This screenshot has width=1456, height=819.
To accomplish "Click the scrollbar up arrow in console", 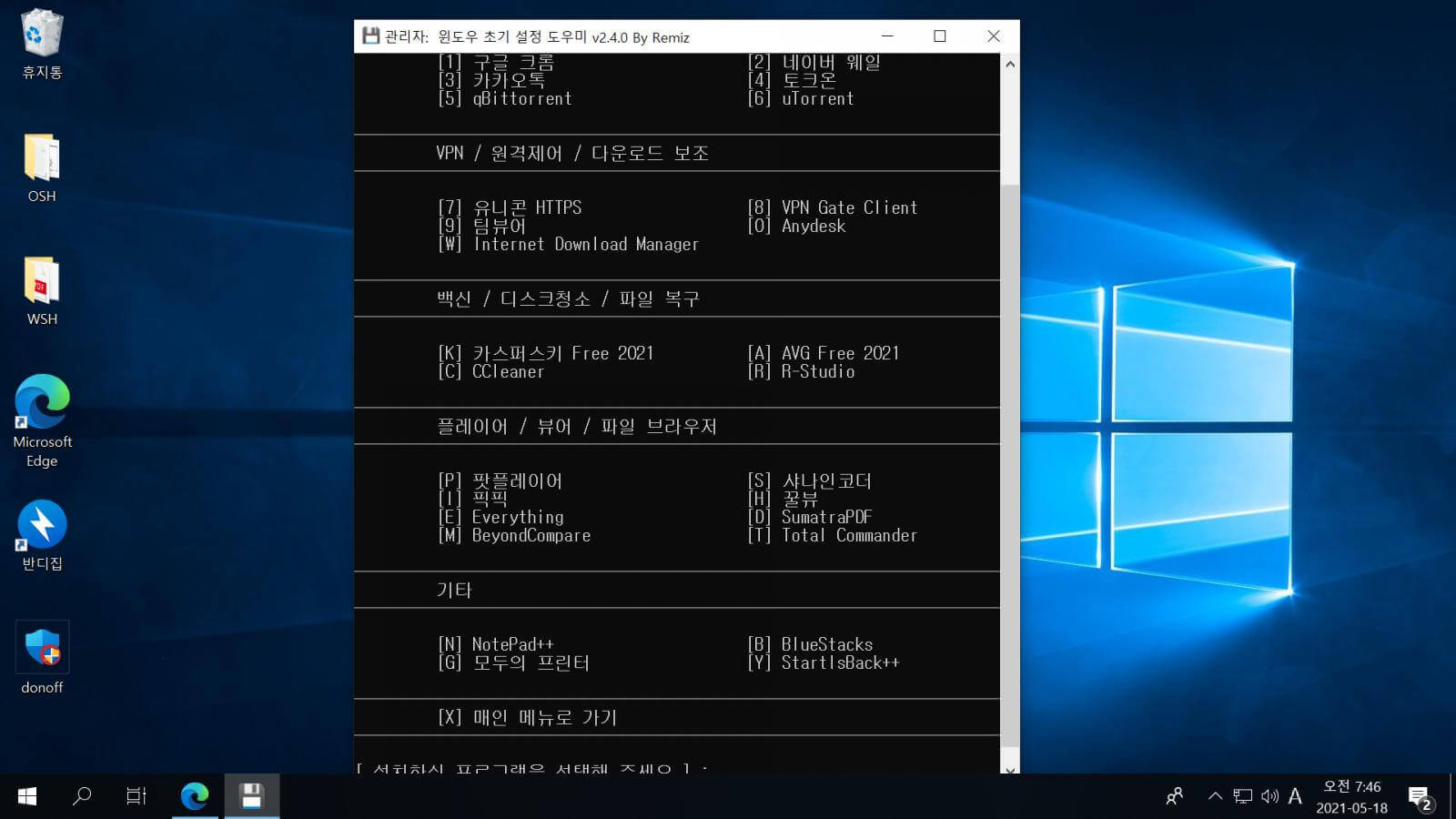I will click(1009, 64).
